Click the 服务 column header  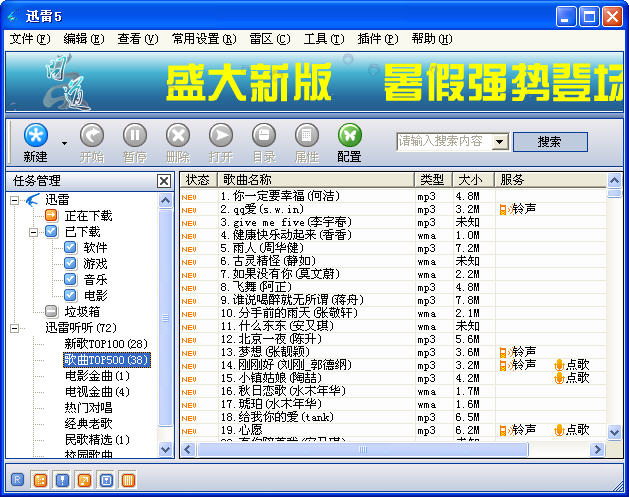(550, 180)
